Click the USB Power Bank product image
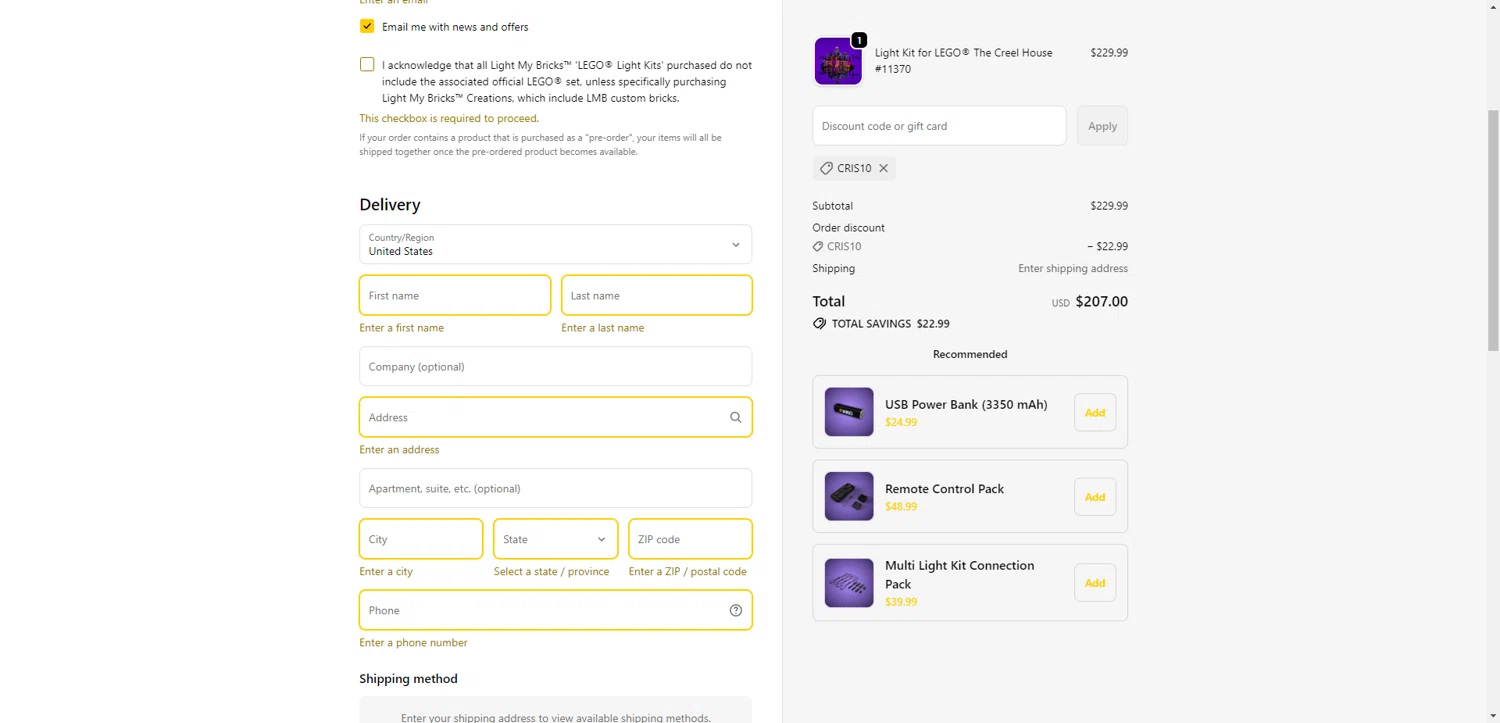Viewport: 1500px width, 723px height. 849,412
